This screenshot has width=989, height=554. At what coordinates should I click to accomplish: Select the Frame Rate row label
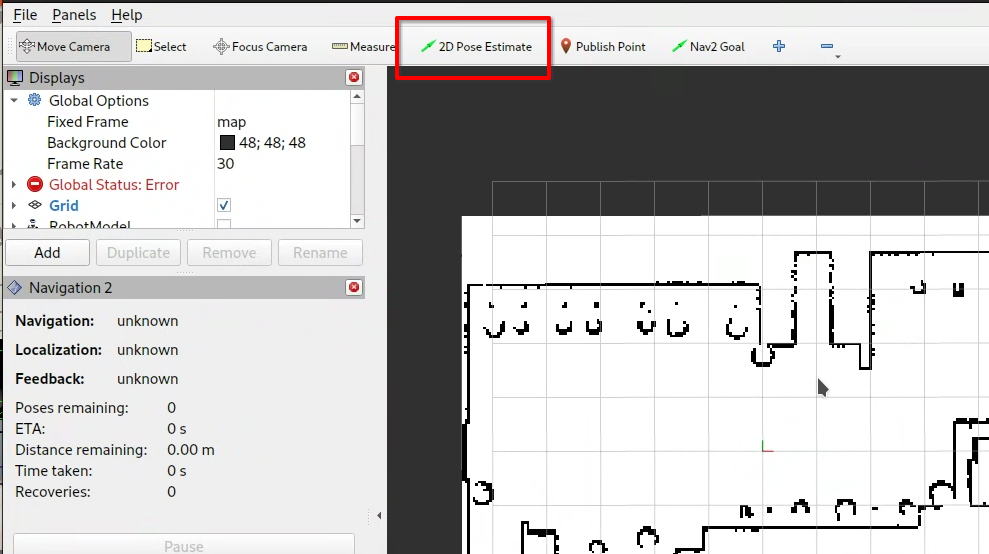click(x=85, y=163)
